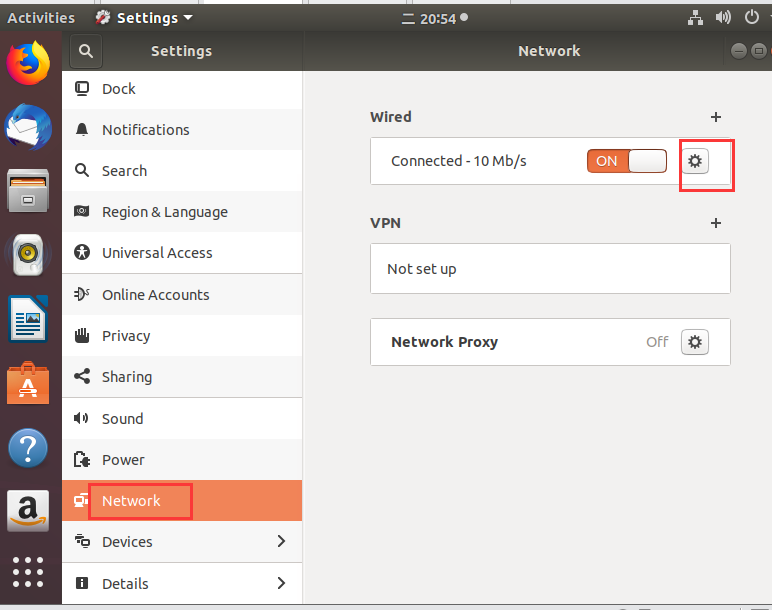Launch Thunderbird mail from the dock

point(28,127)
